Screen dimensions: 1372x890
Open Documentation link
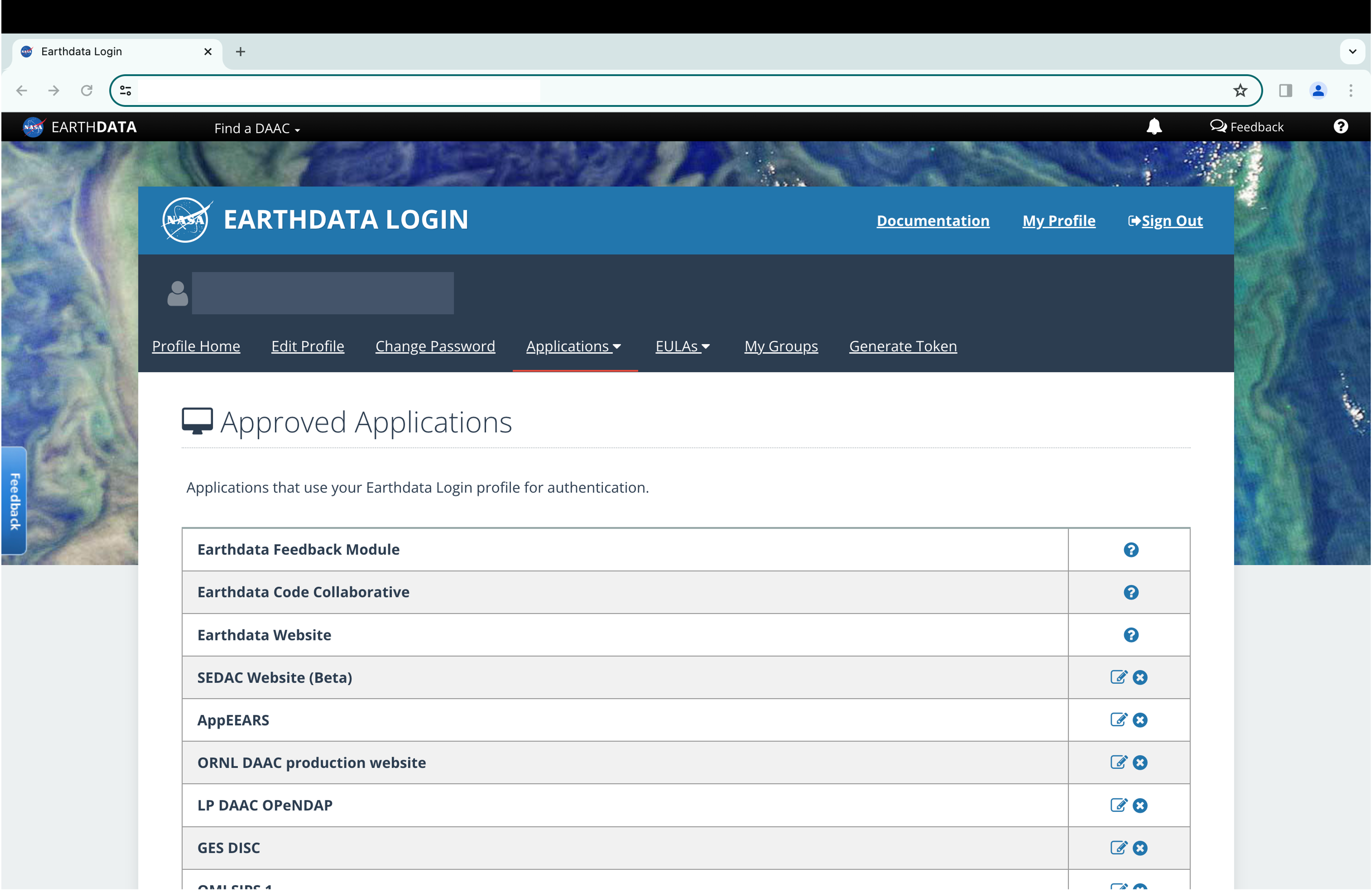[933, 221]
